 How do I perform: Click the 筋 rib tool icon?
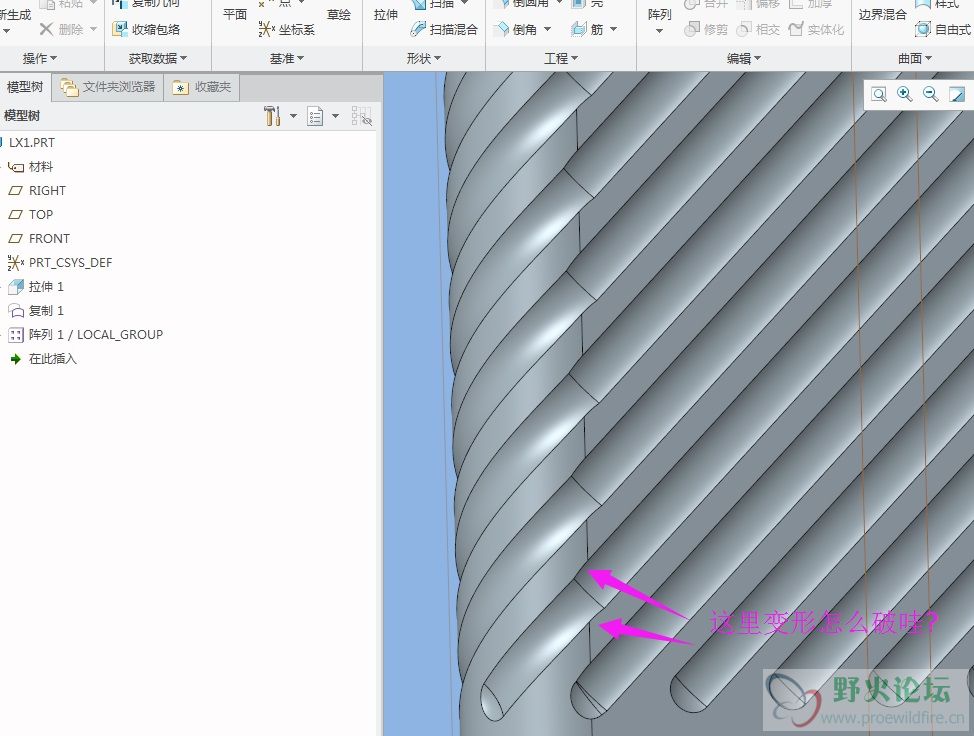coord(578,29)
